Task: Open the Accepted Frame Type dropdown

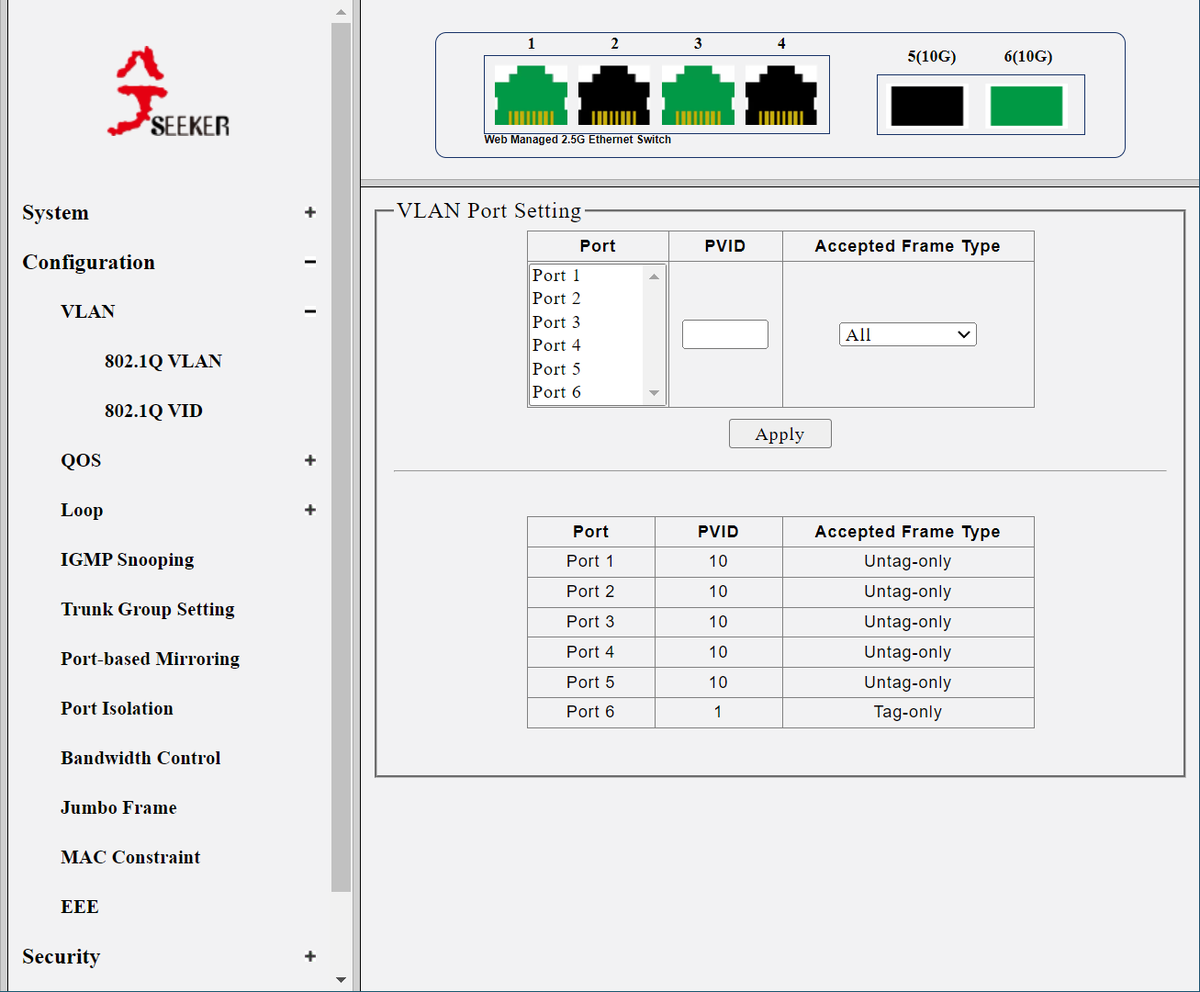Action: coord(907,335)
